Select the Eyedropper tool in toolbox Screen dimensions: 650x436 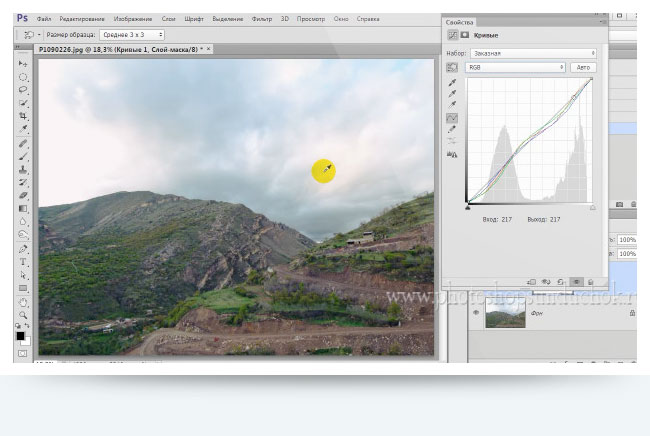click(23, 129)
